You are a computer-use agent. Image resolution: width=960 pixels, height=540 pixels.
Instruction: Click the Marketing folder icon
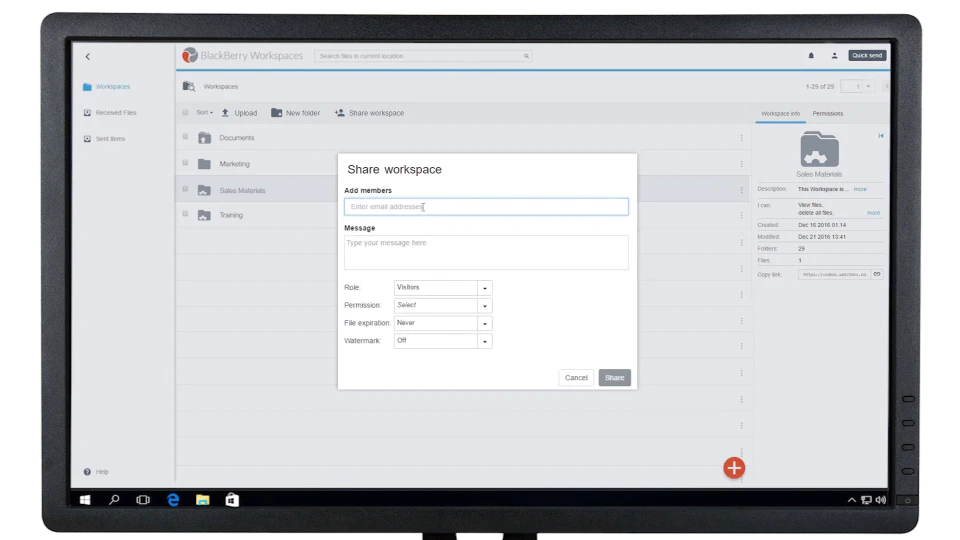tap(204, 164)
